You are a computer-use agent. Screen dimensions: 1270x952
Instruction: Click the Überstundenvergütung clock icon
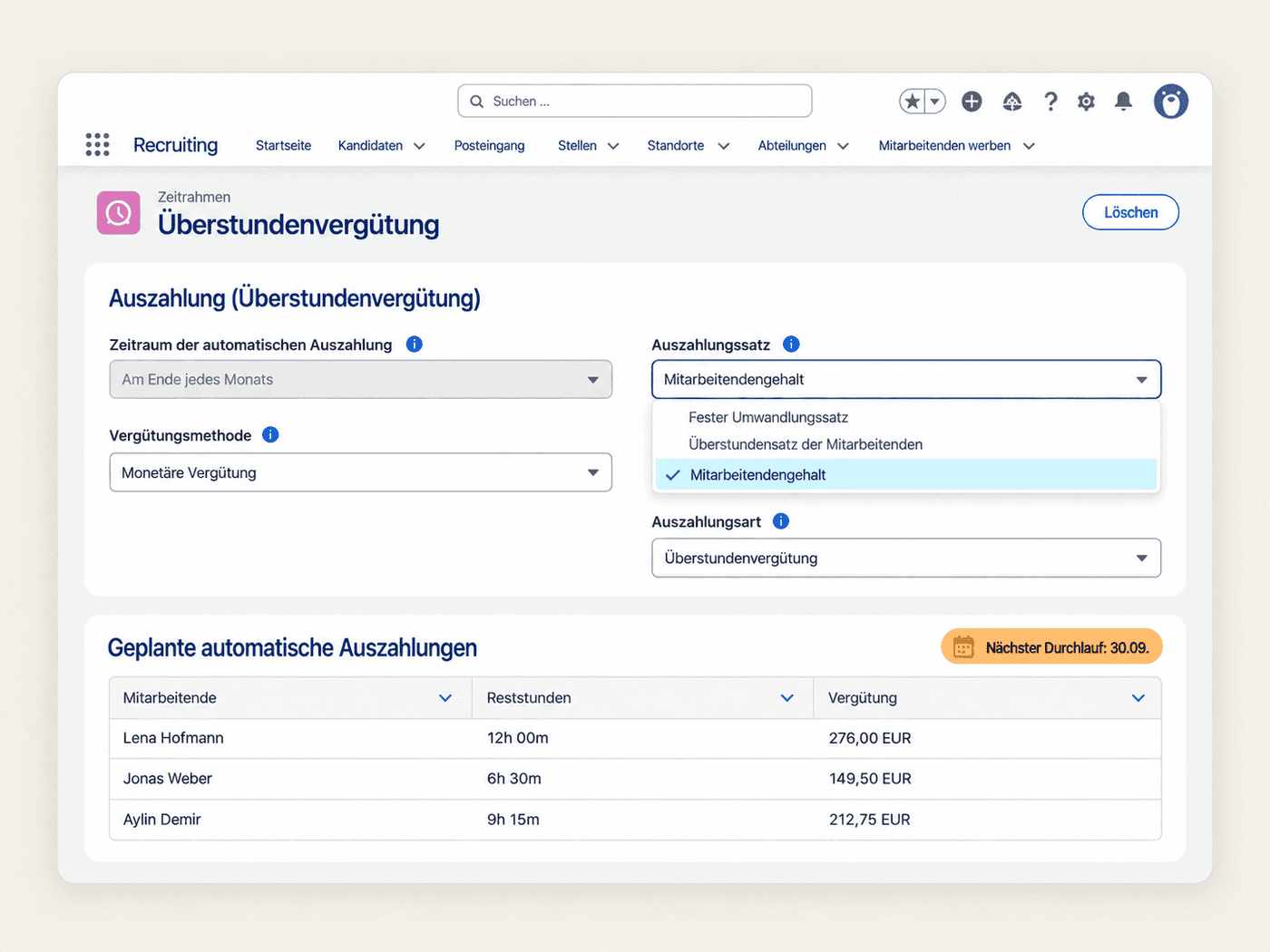[119, 213]
